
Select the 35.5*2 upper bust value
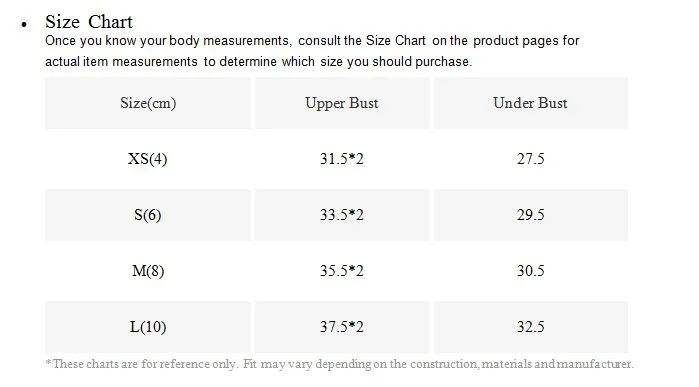[342, 271]
